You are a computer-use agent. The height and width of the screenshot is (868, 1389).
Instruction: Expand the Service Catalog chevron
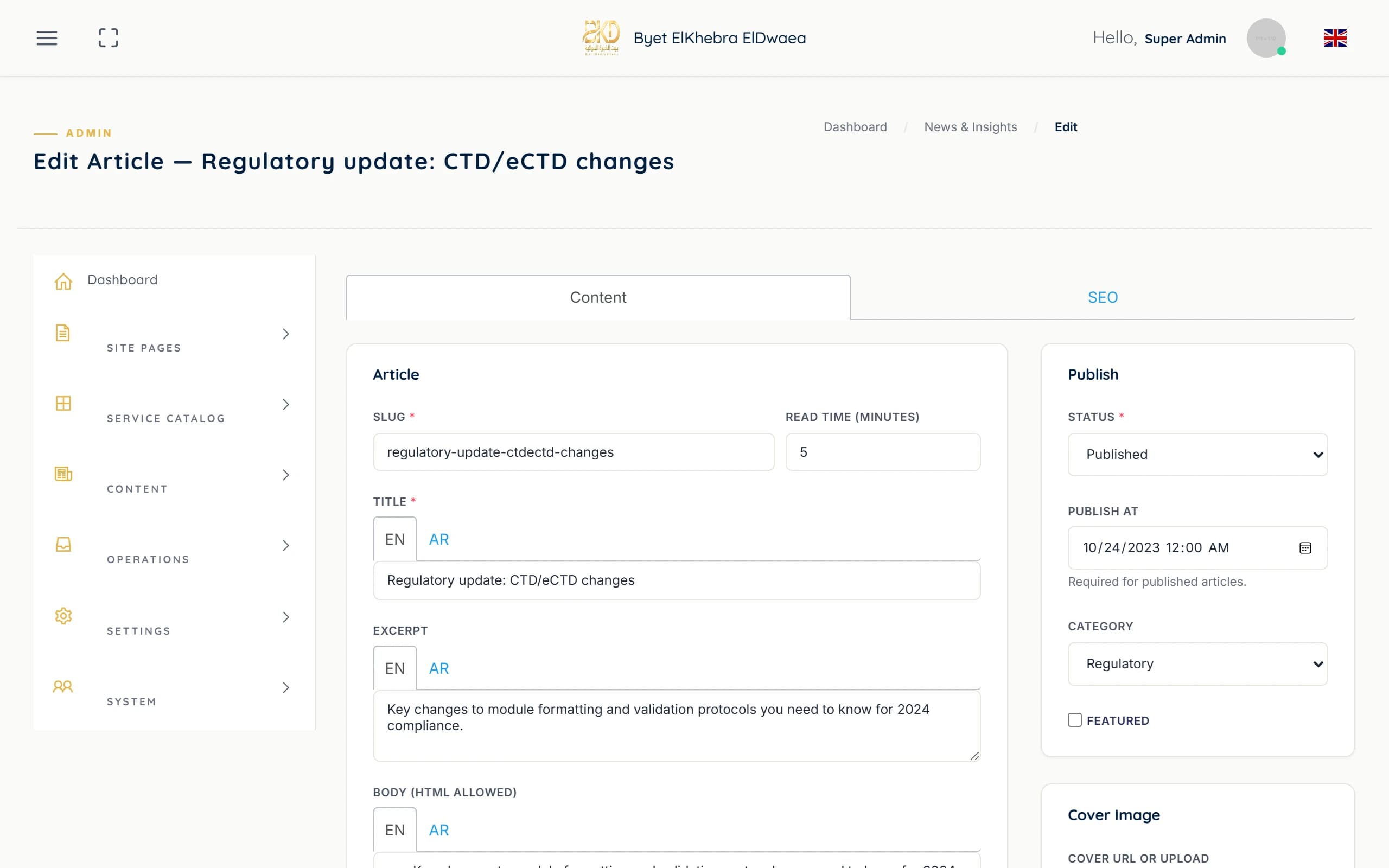[x=286, y=405]
